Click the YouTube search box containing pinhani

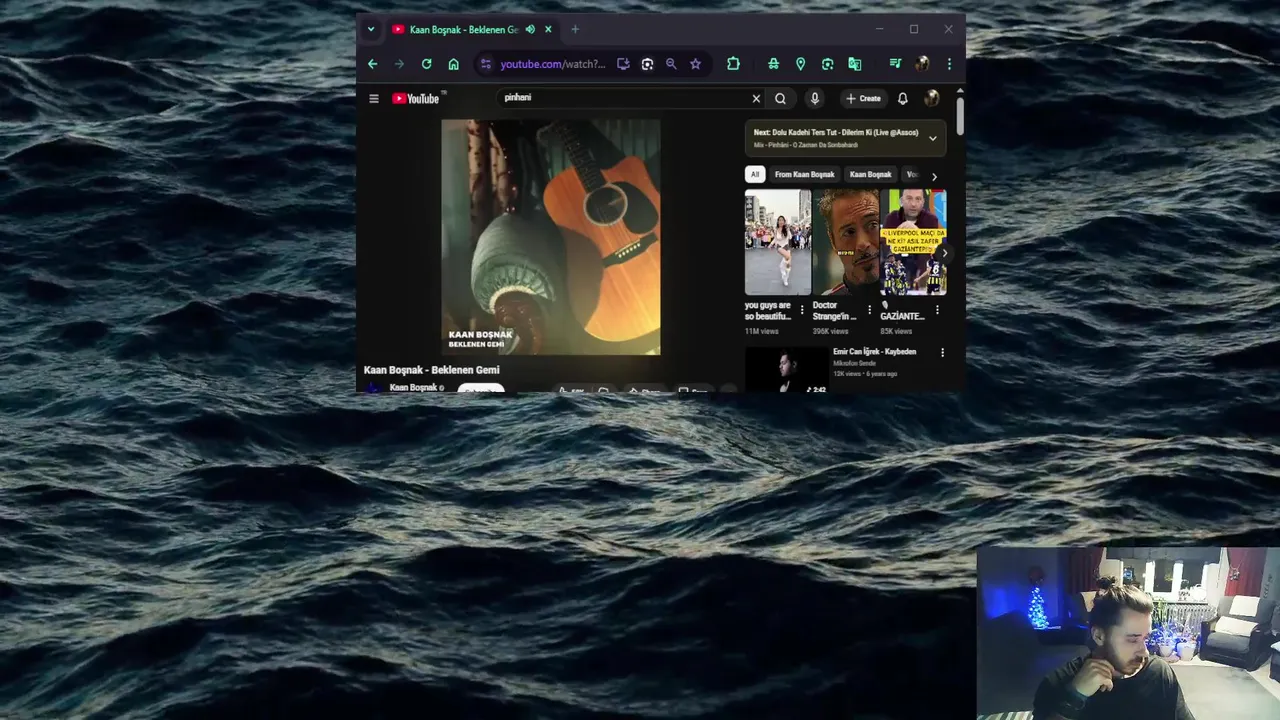(625, 98)
